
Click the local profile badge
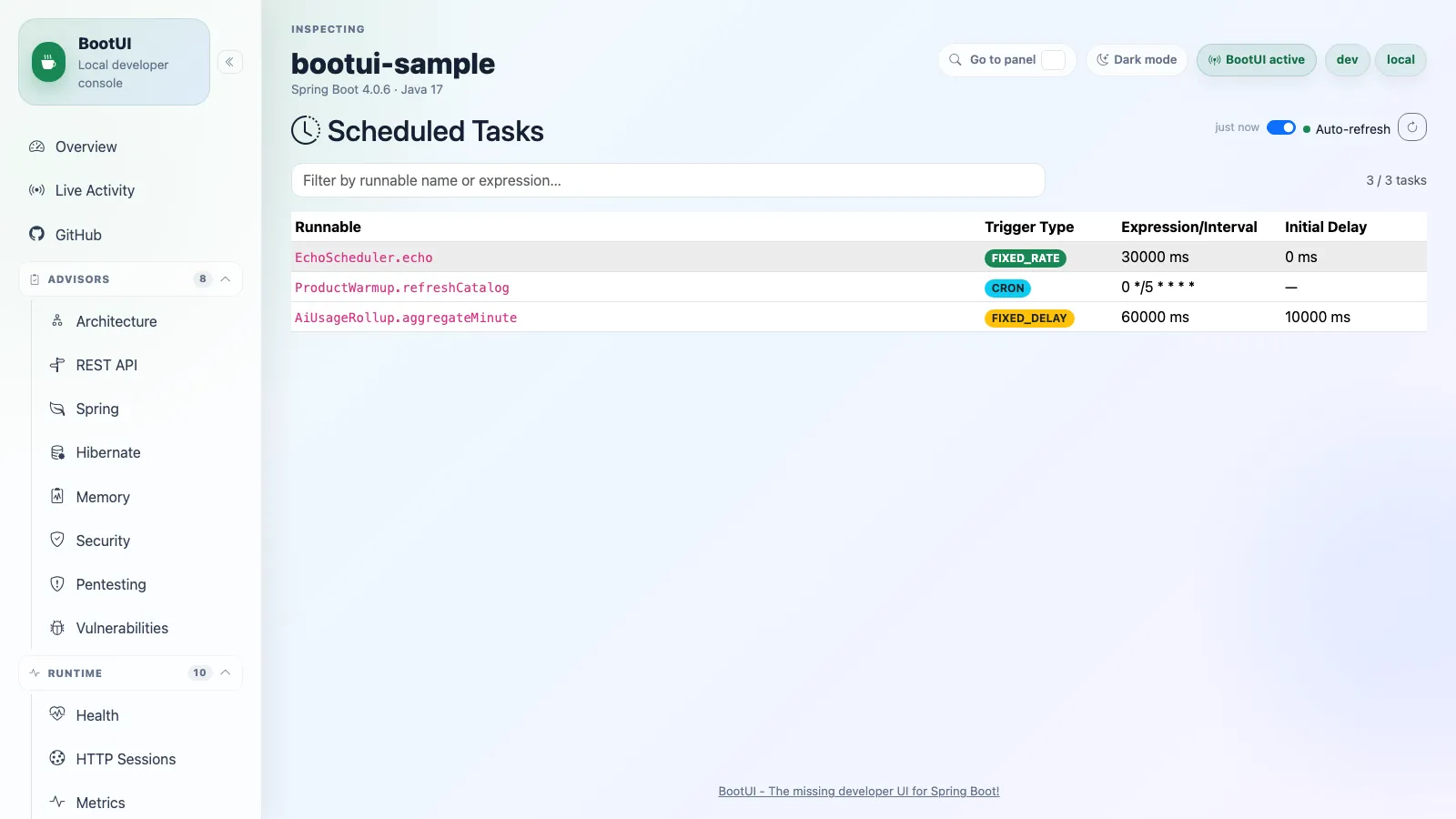tap(1400, 60)
